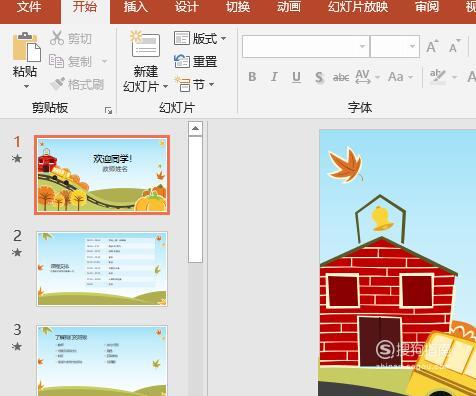Screen dimensions: 476x396
Task: Open the character spacing dropdown arrow
Action: click(x=377, y=77)
